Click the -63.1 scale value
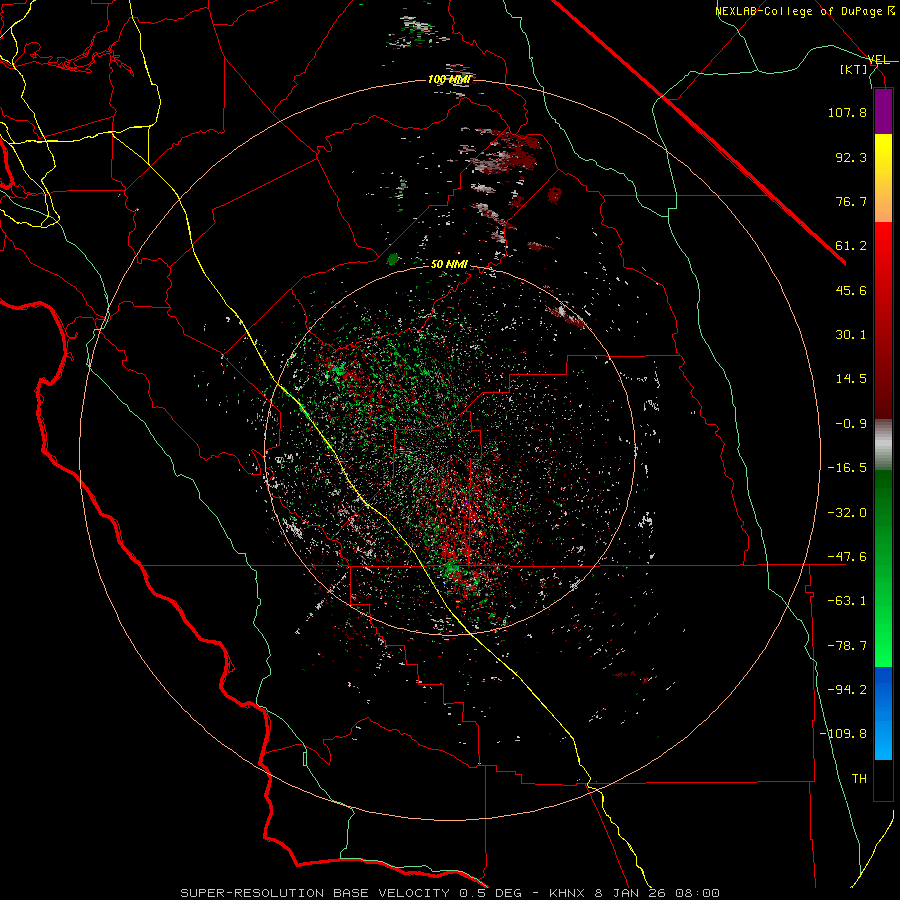This screenshot has width=900, height=900. click(847, 601)
